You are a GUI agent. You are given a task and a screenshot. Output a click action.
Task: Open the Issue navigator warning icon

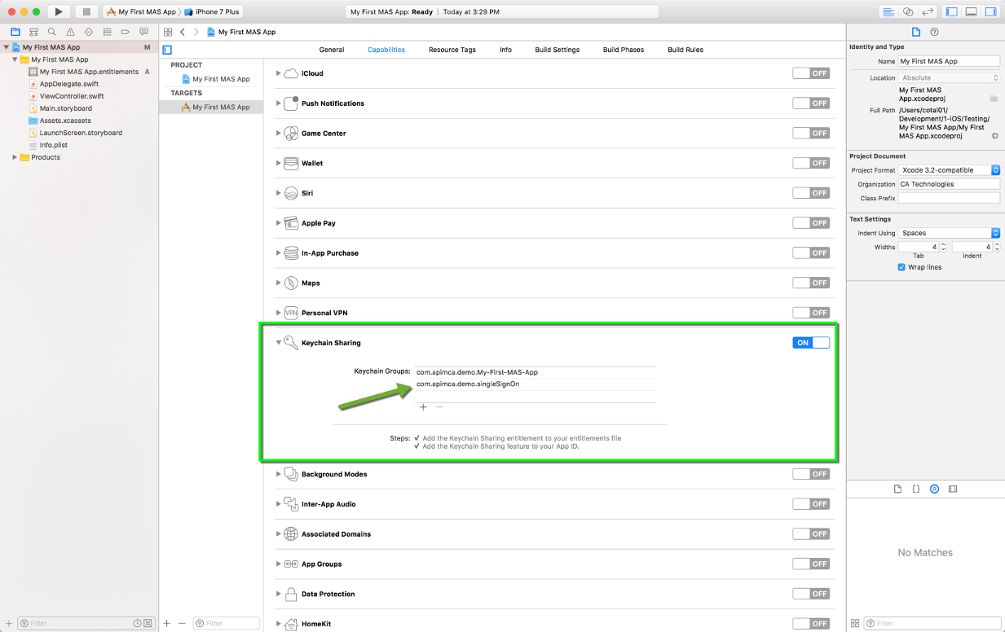71,31
